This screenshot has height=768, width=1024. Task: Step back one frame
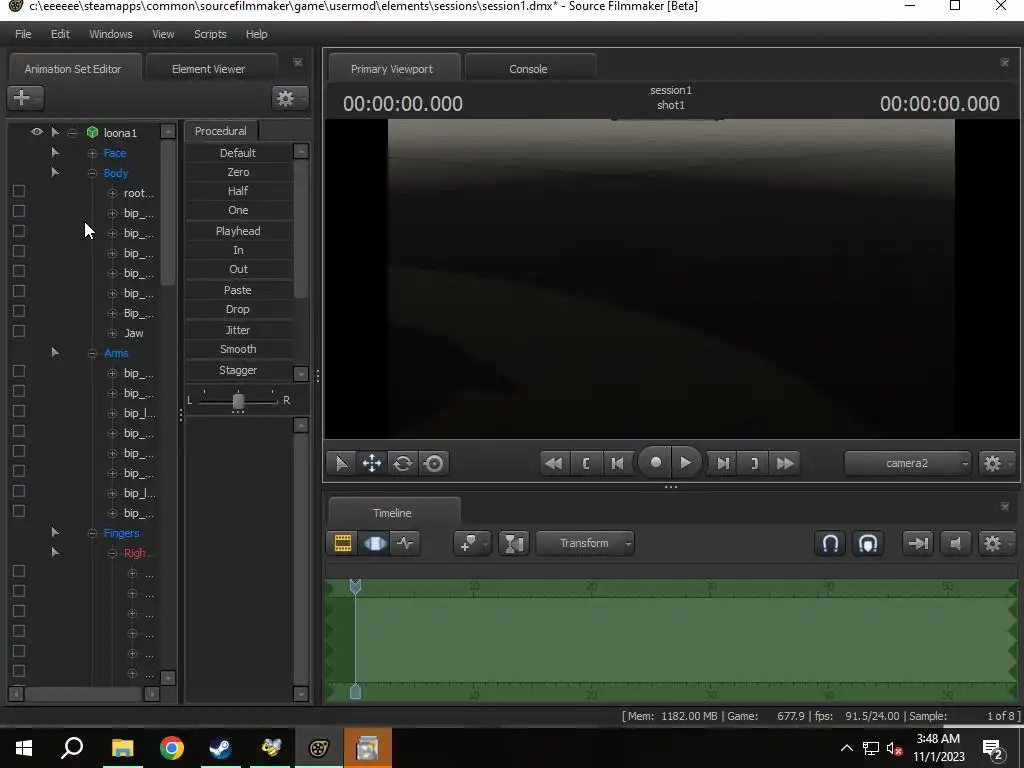click(617, 464)
